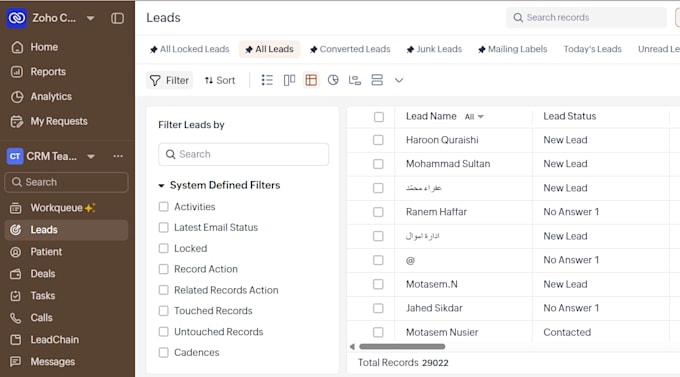Image resolution: width=680 pixels, height=377 pixels.
Task: Open the Home module
Action: coord(44,47)
